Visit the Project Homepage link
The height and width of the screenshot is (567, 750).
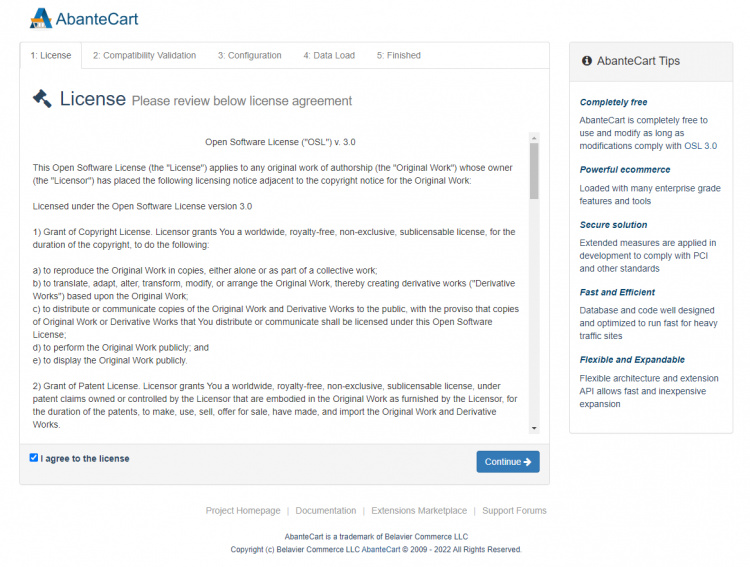(x=243, y=511)
